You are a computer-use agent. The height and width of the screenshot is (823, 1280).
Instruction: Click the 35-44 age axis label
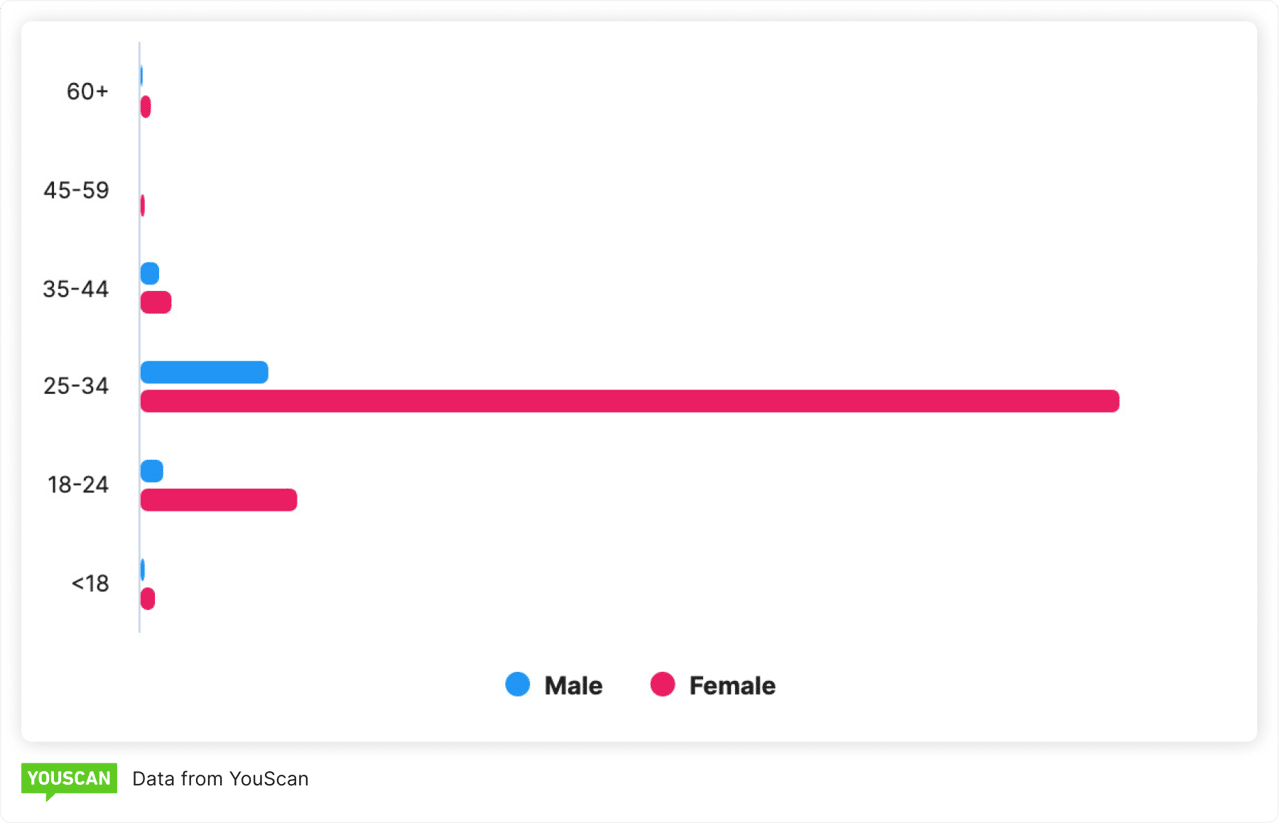click(x=76, y=289)
